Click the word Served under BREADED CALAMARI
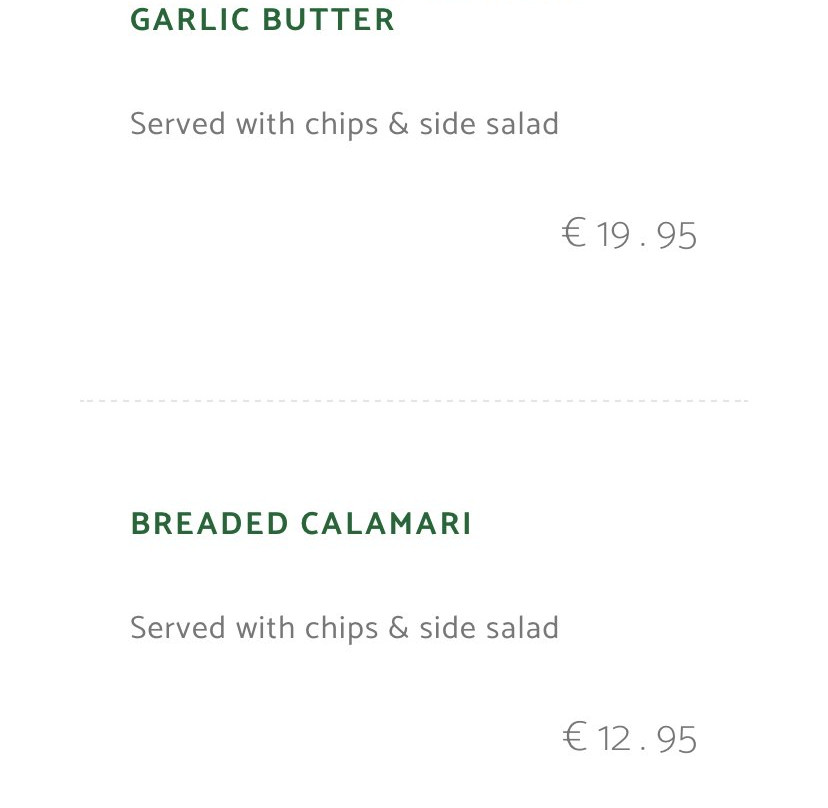Image resolution: width=828 pixels, height=808 pixels. pos(178,628)
